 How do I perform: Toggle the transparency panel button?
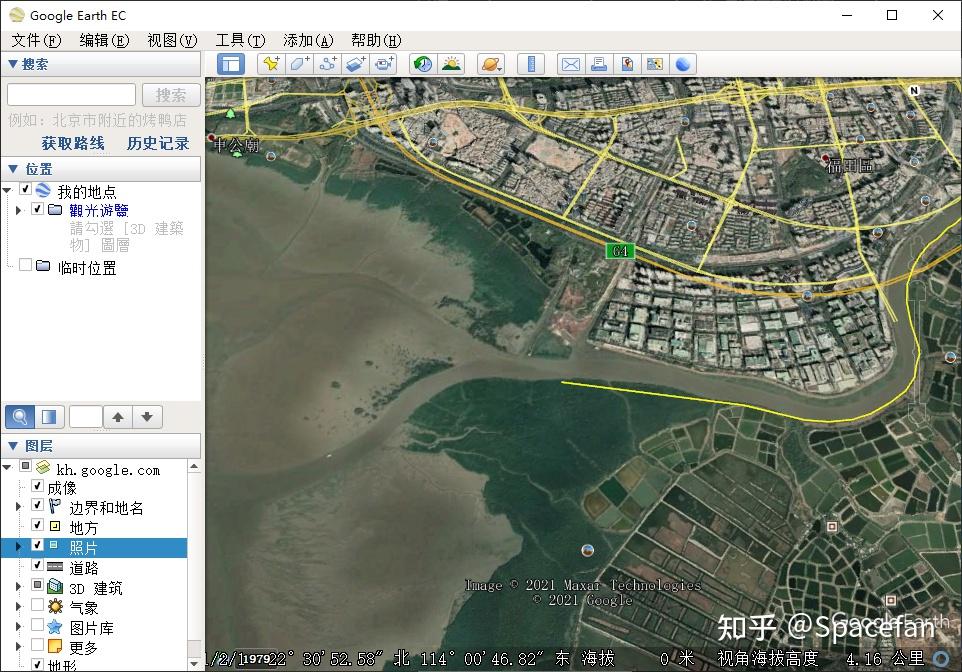tap(49, 417)
